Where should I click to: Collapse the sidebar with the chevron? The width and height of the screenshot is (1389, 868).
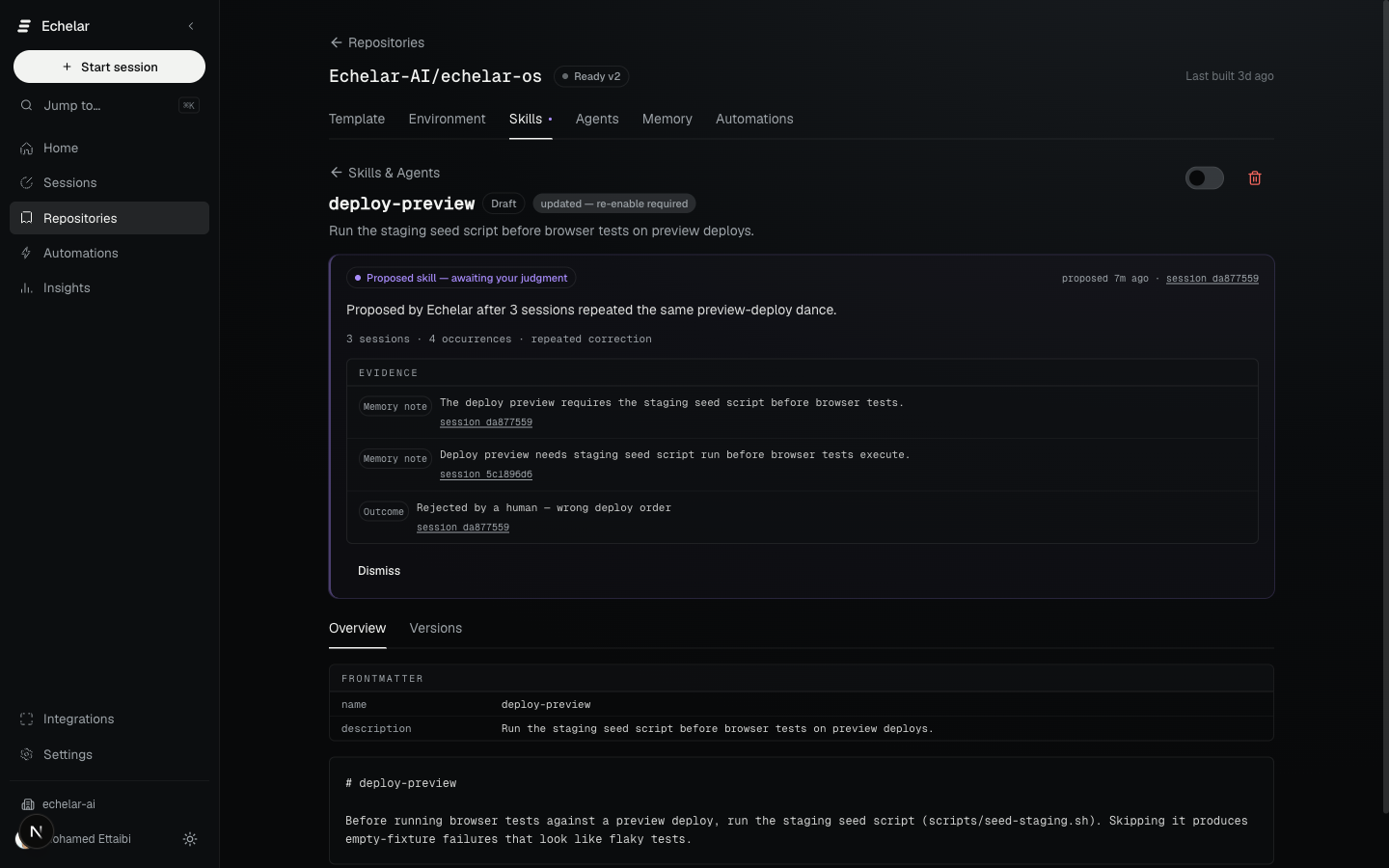tap(191, 26)
